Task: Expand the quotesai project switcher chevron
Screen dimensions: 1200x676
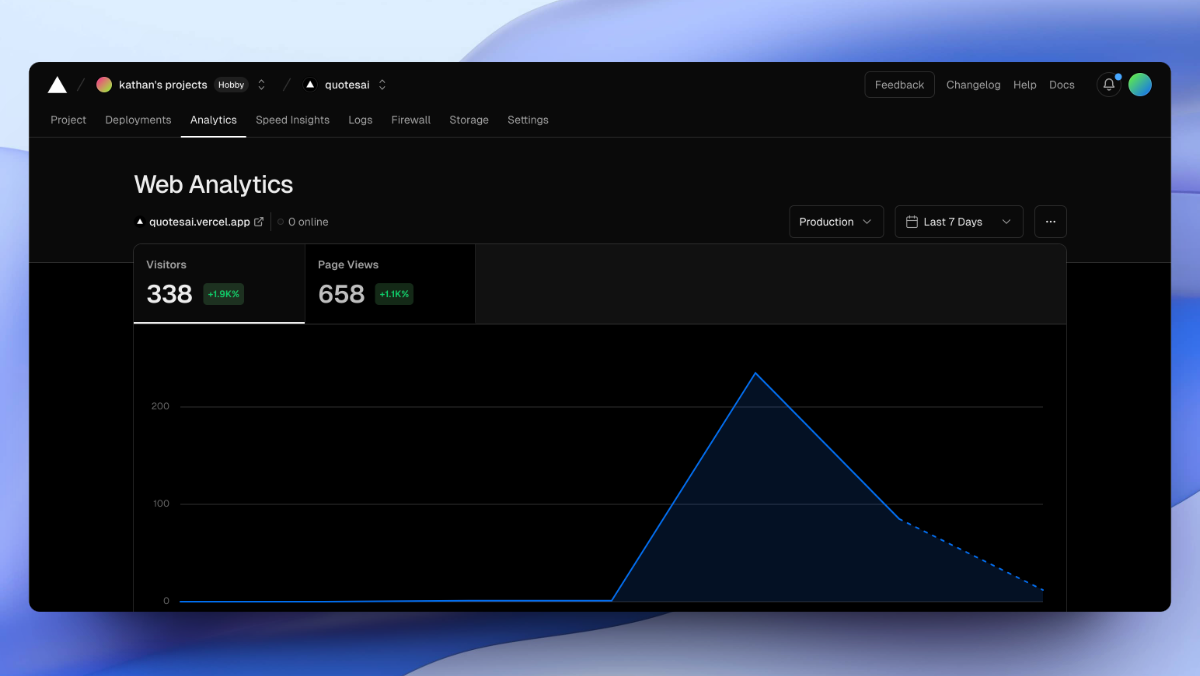Action: click(x=381, y=84)
